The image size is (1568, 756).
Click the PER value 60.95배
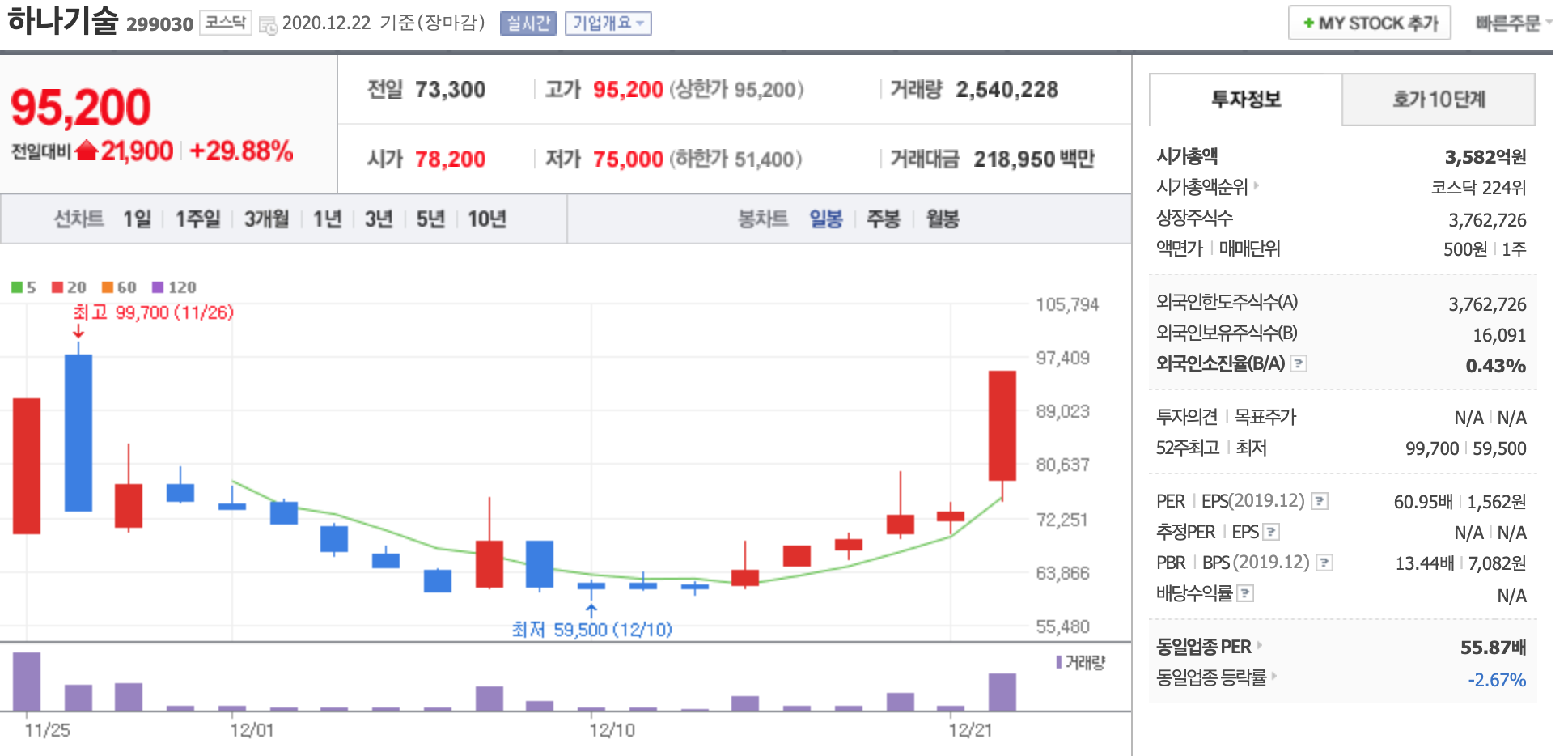[x=1423, y=502]
